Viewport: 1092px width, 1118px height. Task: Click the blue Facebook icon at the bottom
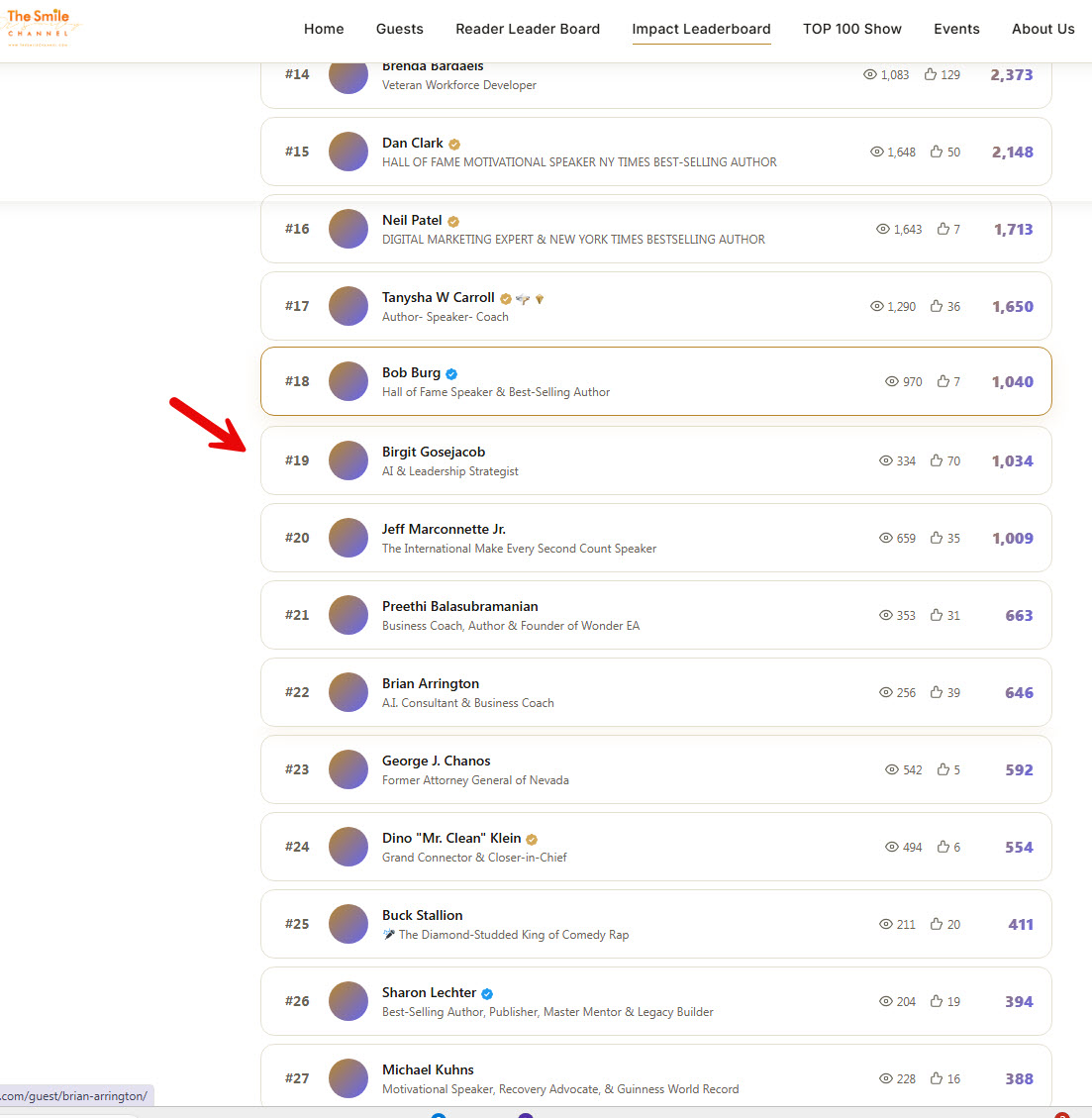click(x=439, y=1116)
